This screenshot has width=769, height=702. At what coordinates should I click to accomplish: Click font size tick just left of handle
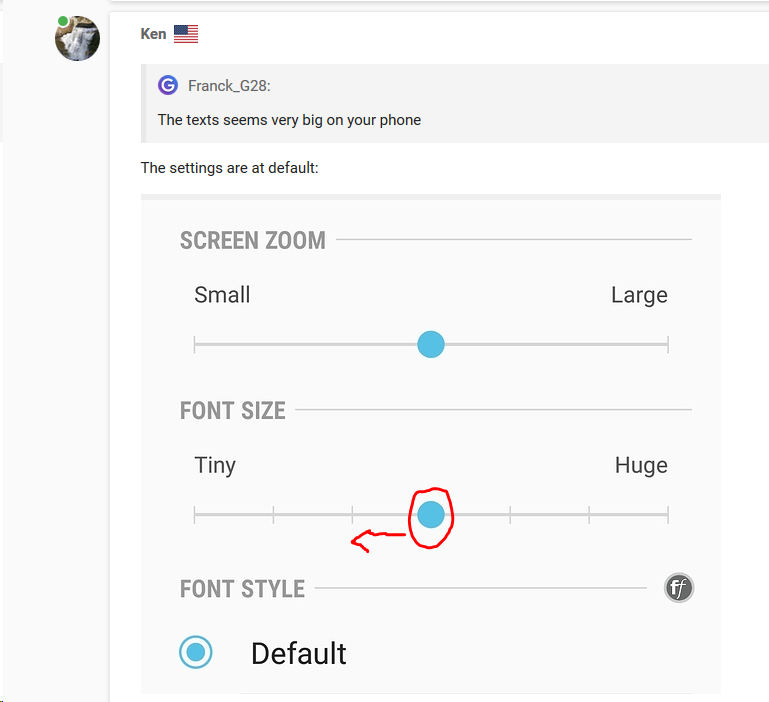point(352,515)
